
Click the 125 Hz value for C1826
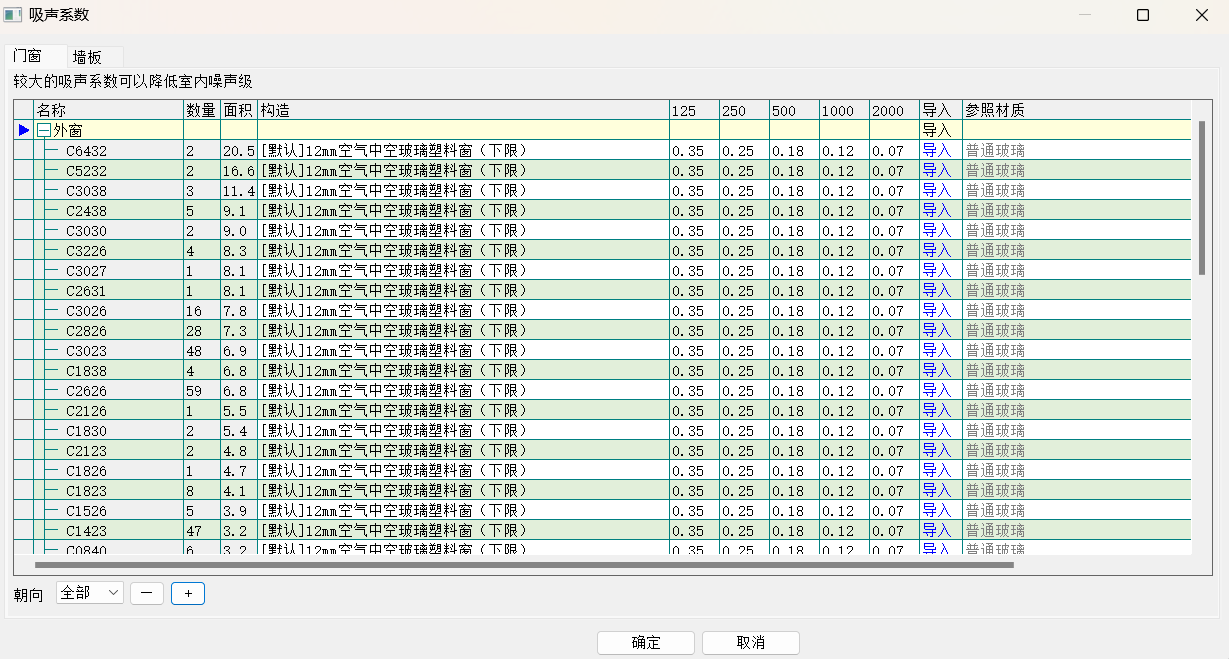click(x=694, y=470)
